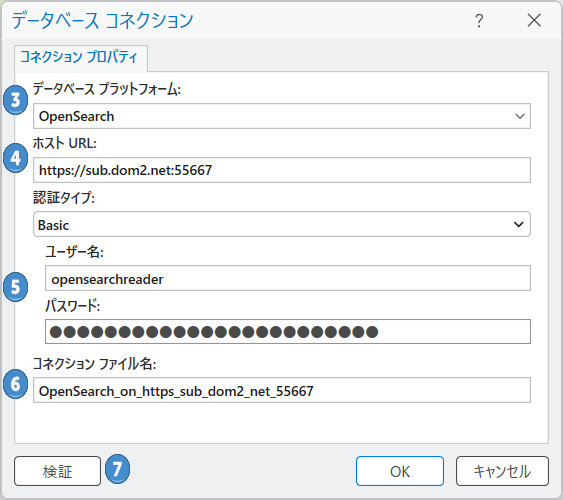Viewport: 563px width, 500px height.
Task: Click the コネクション ファイル名 input field
Action: coord(282,390)
